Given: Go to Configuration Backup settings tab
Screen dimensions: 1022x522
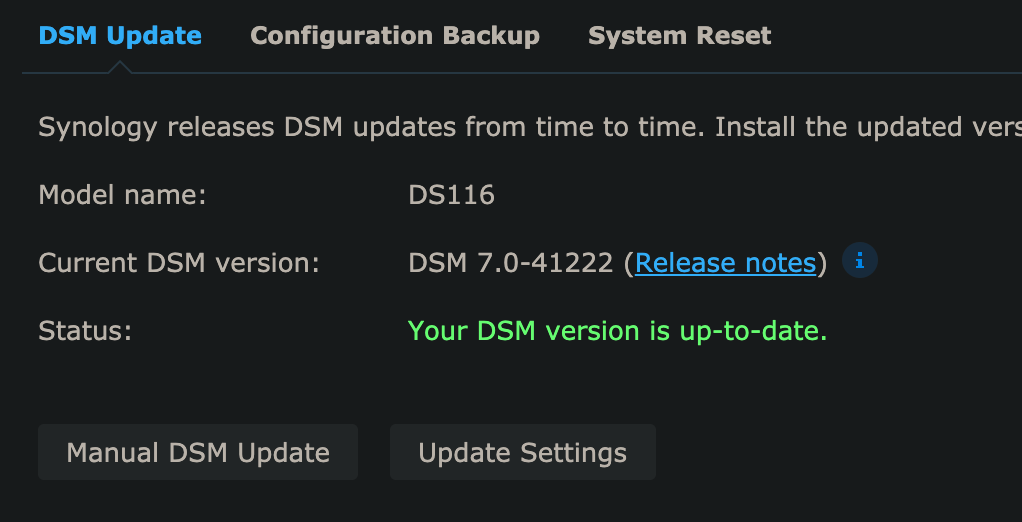Looking at the screenshot, I should click(395, 35).
